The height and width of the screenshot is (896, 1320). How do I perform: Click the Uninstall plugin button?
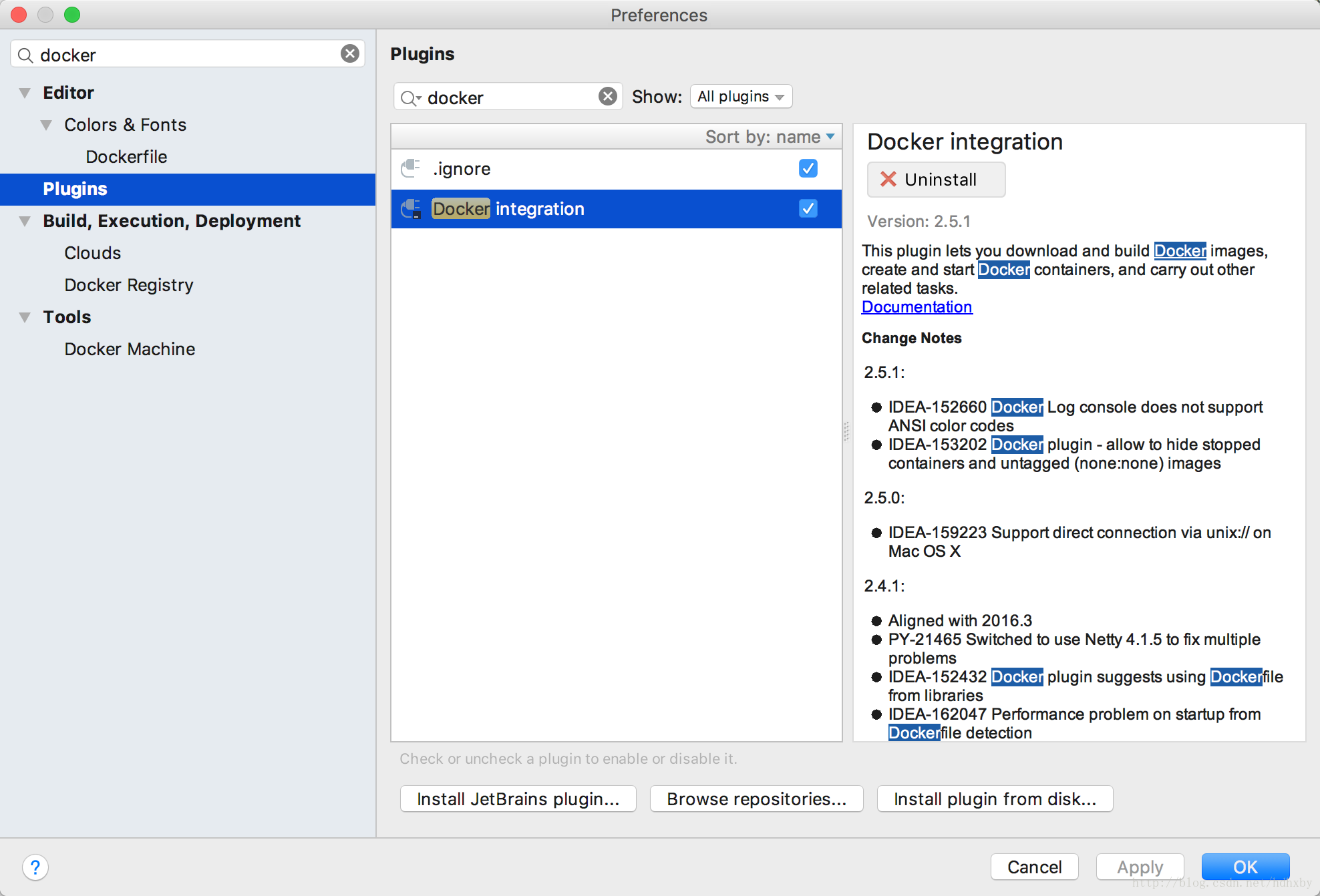coord(936,180)
